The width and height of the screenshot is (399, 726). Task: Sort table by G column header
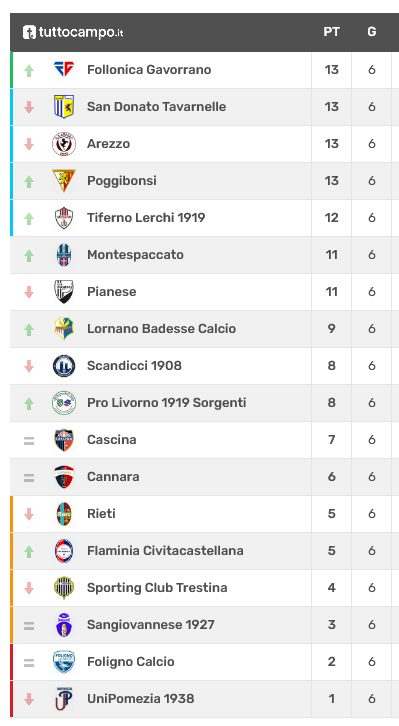(x=372, y=32)
